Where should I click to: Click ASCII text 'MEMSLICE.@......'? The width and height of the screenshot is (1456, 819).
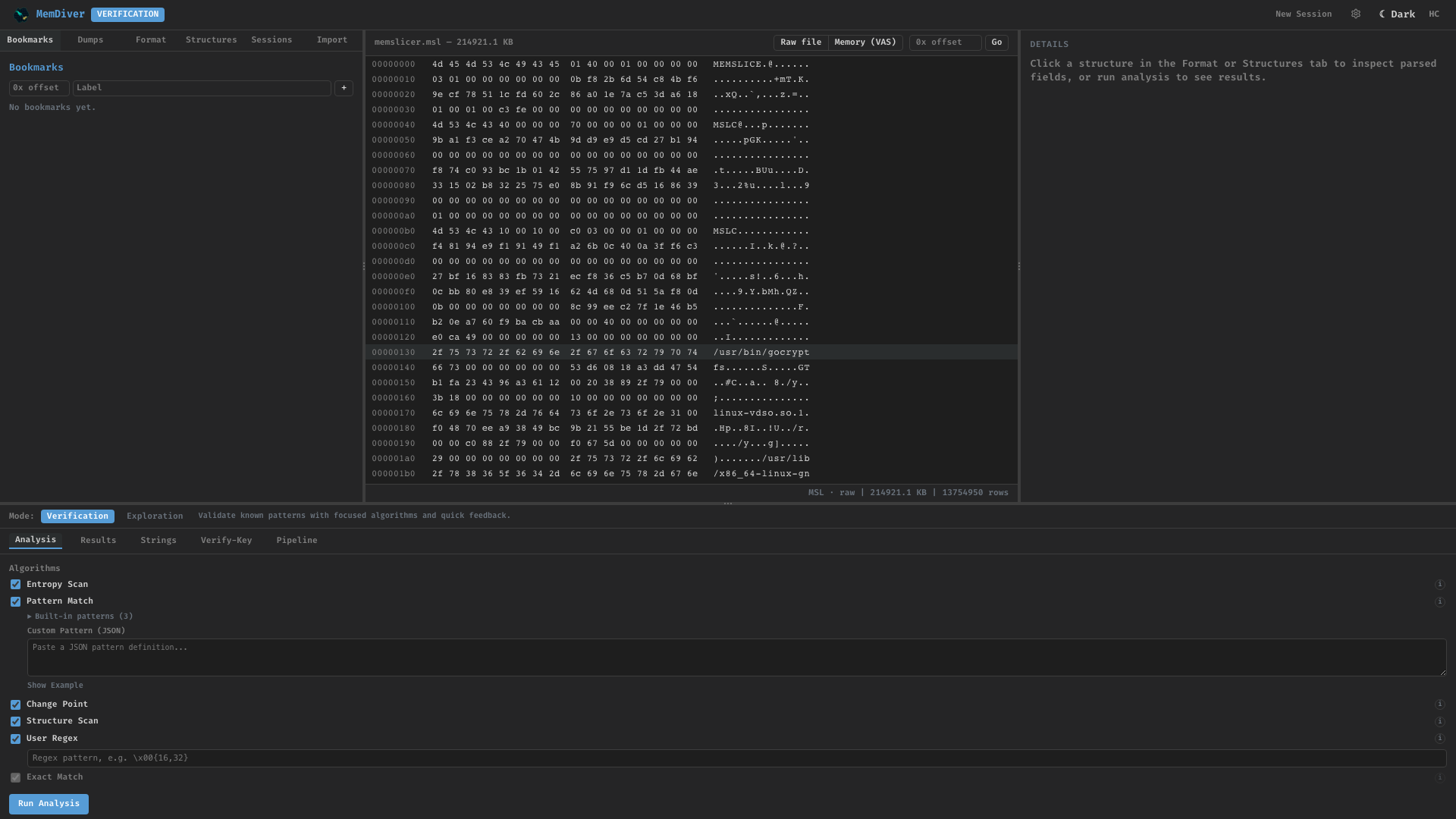pyautogui.click(x=761, y=64)
